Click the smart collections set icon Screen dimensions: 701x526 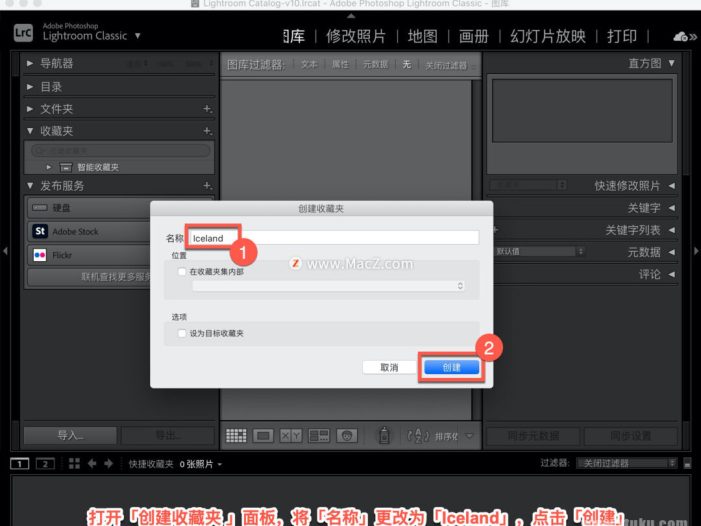coord(66,167)
